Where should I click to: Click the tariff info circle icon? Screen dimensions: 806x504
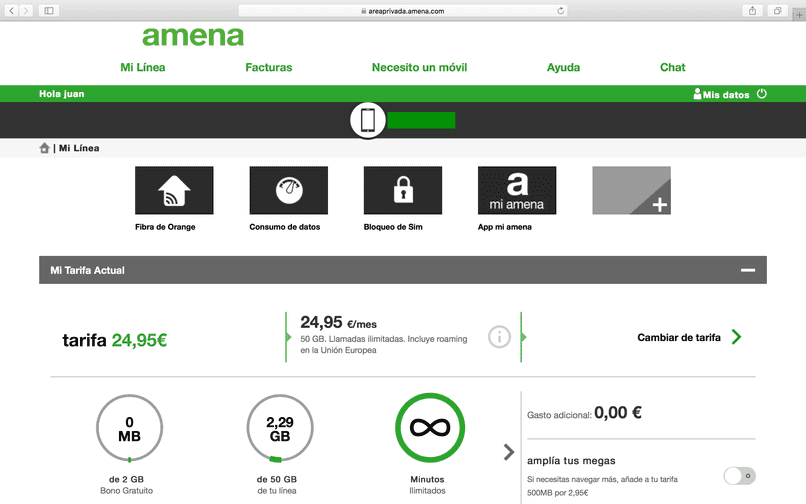[500, 337]
